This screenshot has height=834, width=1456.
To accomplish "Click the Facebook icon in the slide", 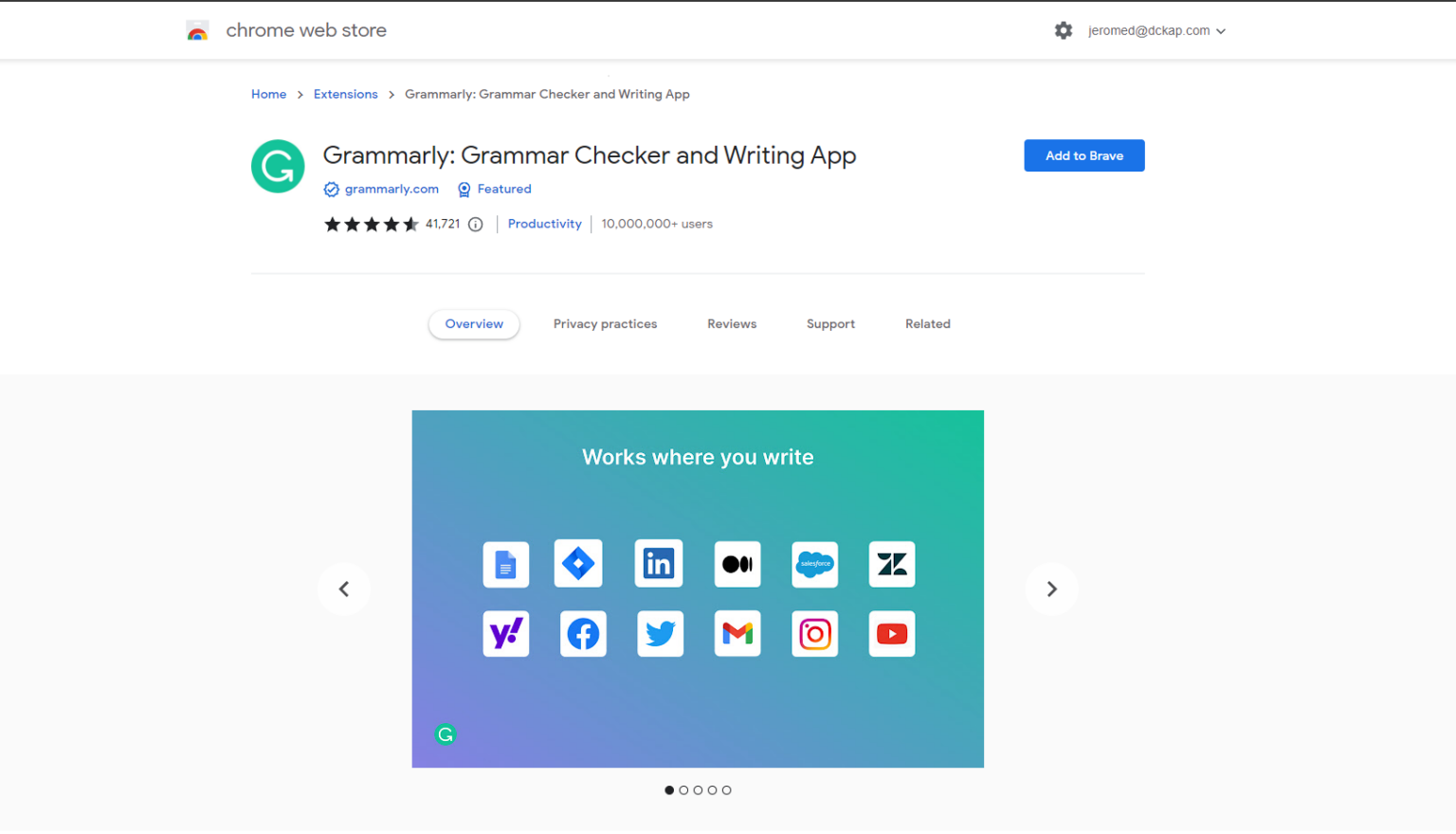I will click(583, 634).
